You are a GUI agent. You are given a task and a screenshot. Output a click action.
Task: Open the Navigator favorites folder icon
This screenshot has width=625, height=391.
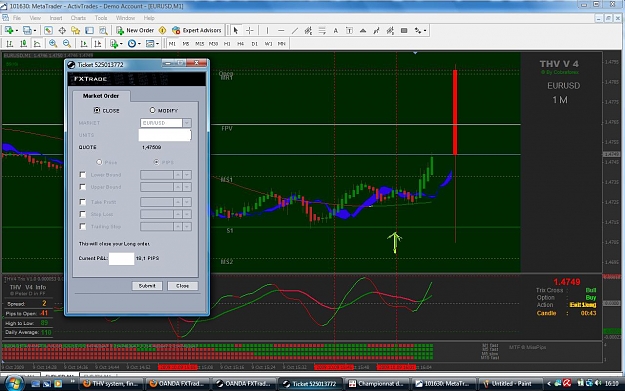tap(75, 30)
